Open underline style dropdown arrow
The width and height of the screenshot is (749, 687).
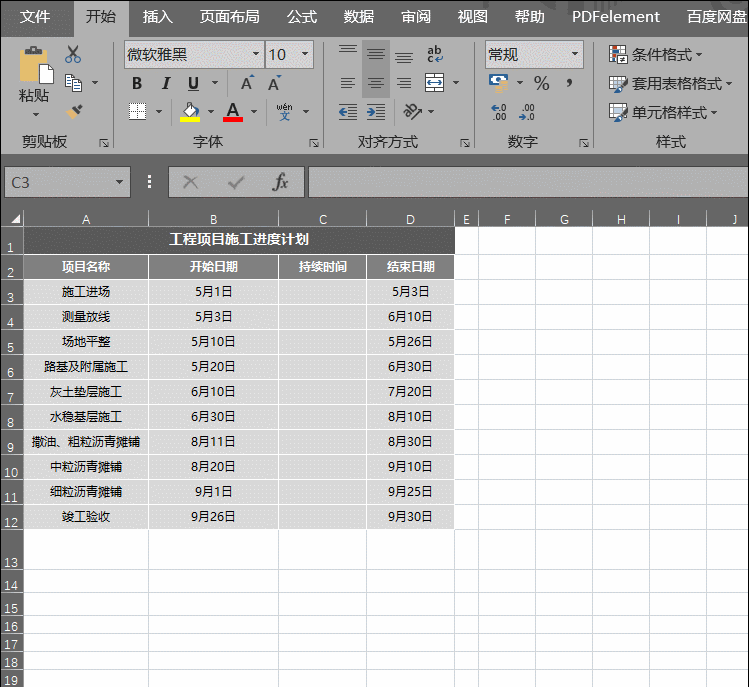point(215,83)
